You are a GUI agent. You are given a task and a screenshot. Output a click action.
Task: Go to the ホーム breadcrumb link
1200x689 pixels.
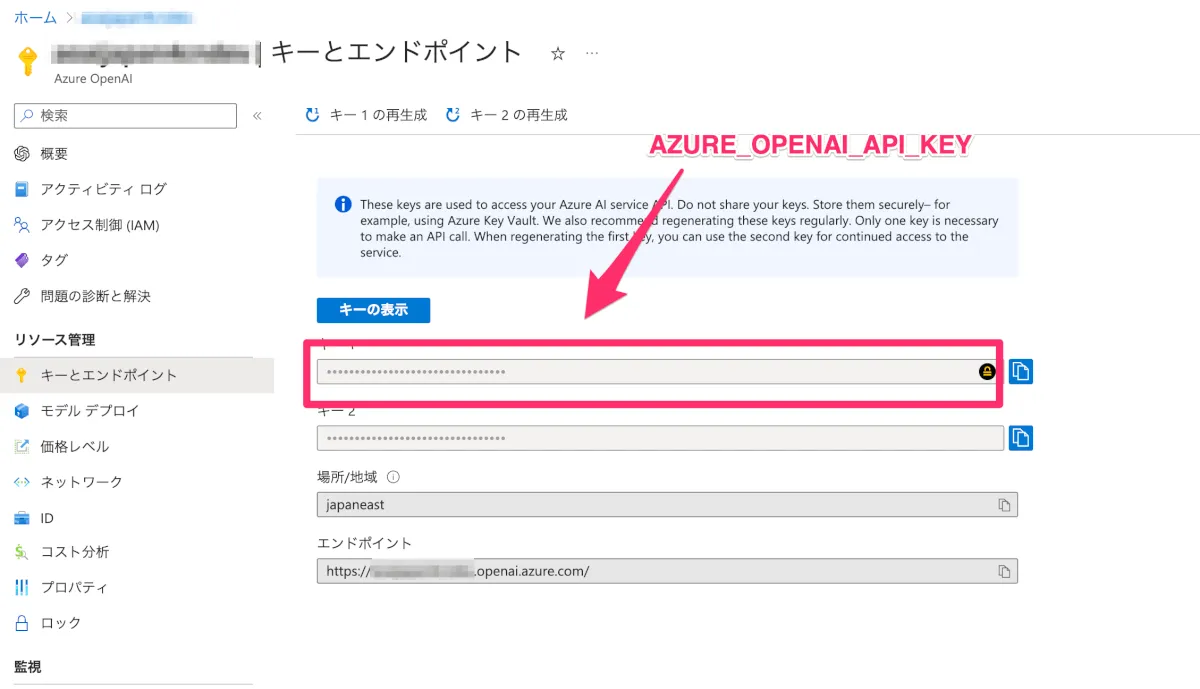[34, 17]
